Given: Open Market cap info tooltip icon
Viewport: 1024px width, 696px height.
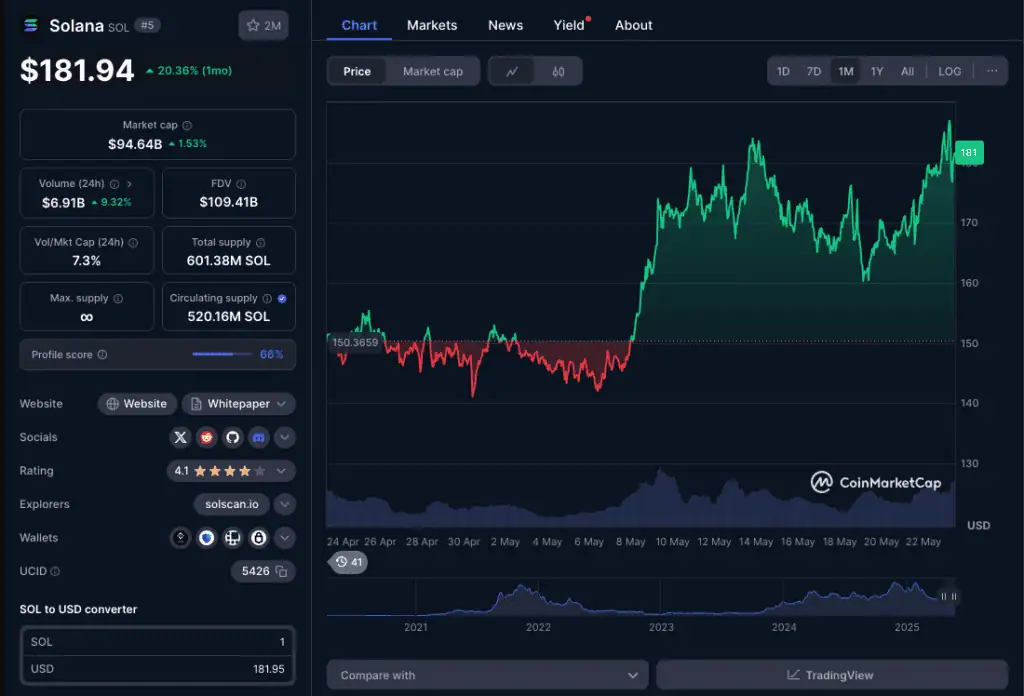Looking at the screenshot, I should [x=187, y=125].
